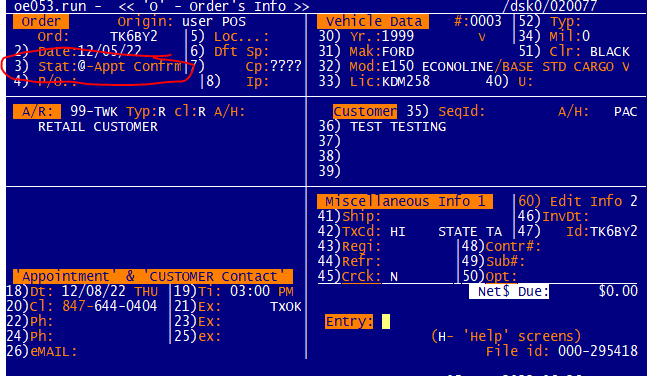Click the order date 12/05/22
This screenshot has height=376, width=648.
point(110,52)
